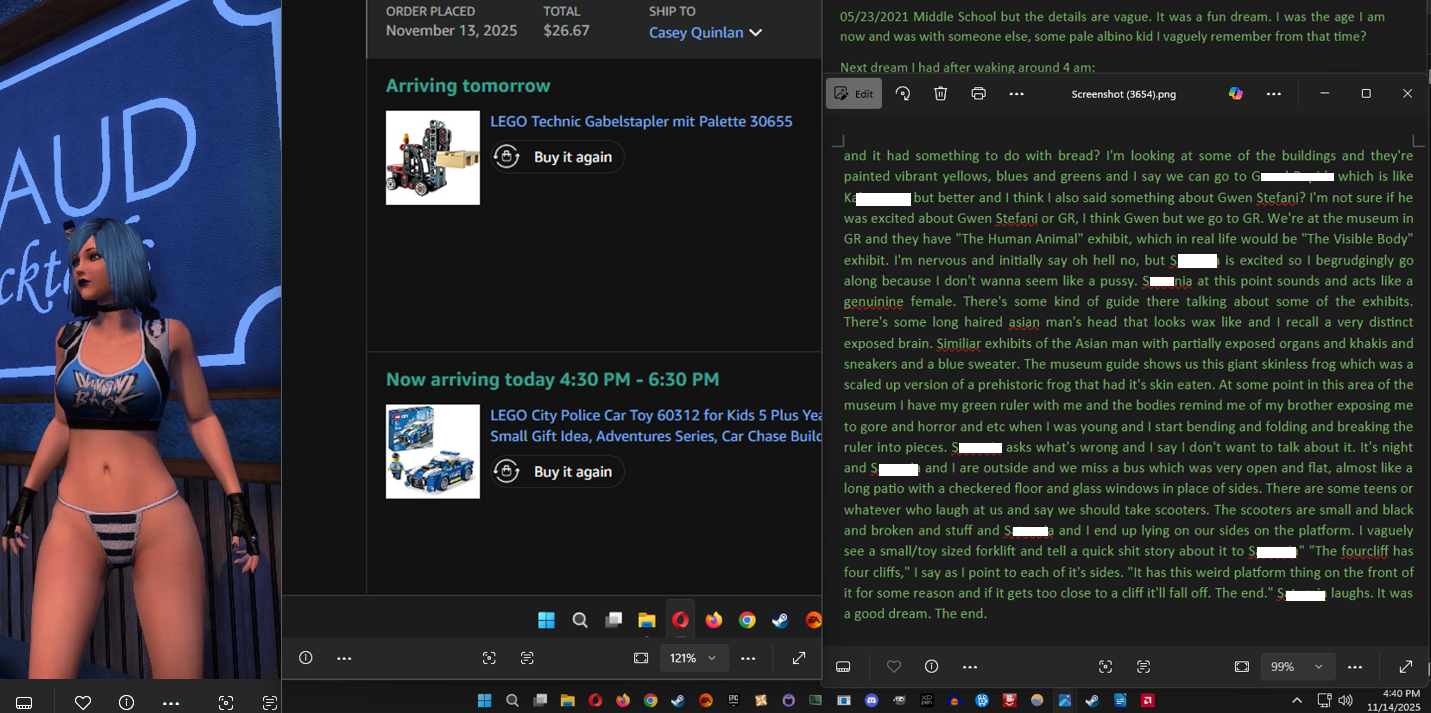Image resolution: width=1431 pixels, height=713 pixels.
Task: Click the LEGO forklift product thumbnail
Action: [433, 158]
